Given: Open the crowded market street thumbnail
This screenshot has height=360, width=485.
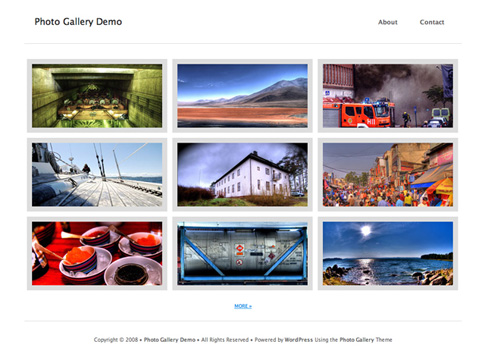Looking at the screenshot, I should 388,175.
